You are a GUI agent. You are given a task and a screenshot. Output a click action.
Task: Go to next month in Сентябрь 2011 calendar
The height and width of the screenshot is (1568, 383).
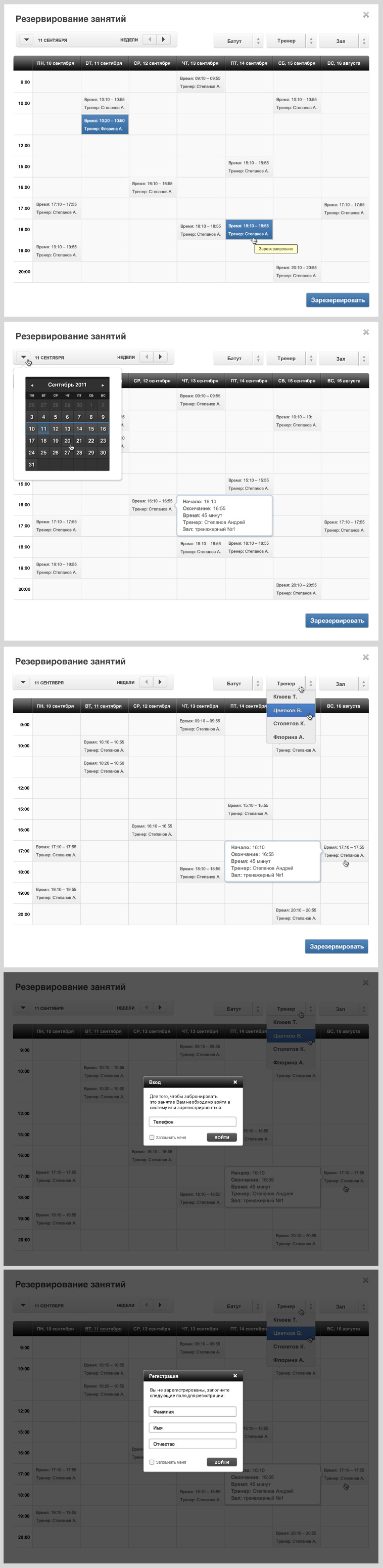pos(103,385)
